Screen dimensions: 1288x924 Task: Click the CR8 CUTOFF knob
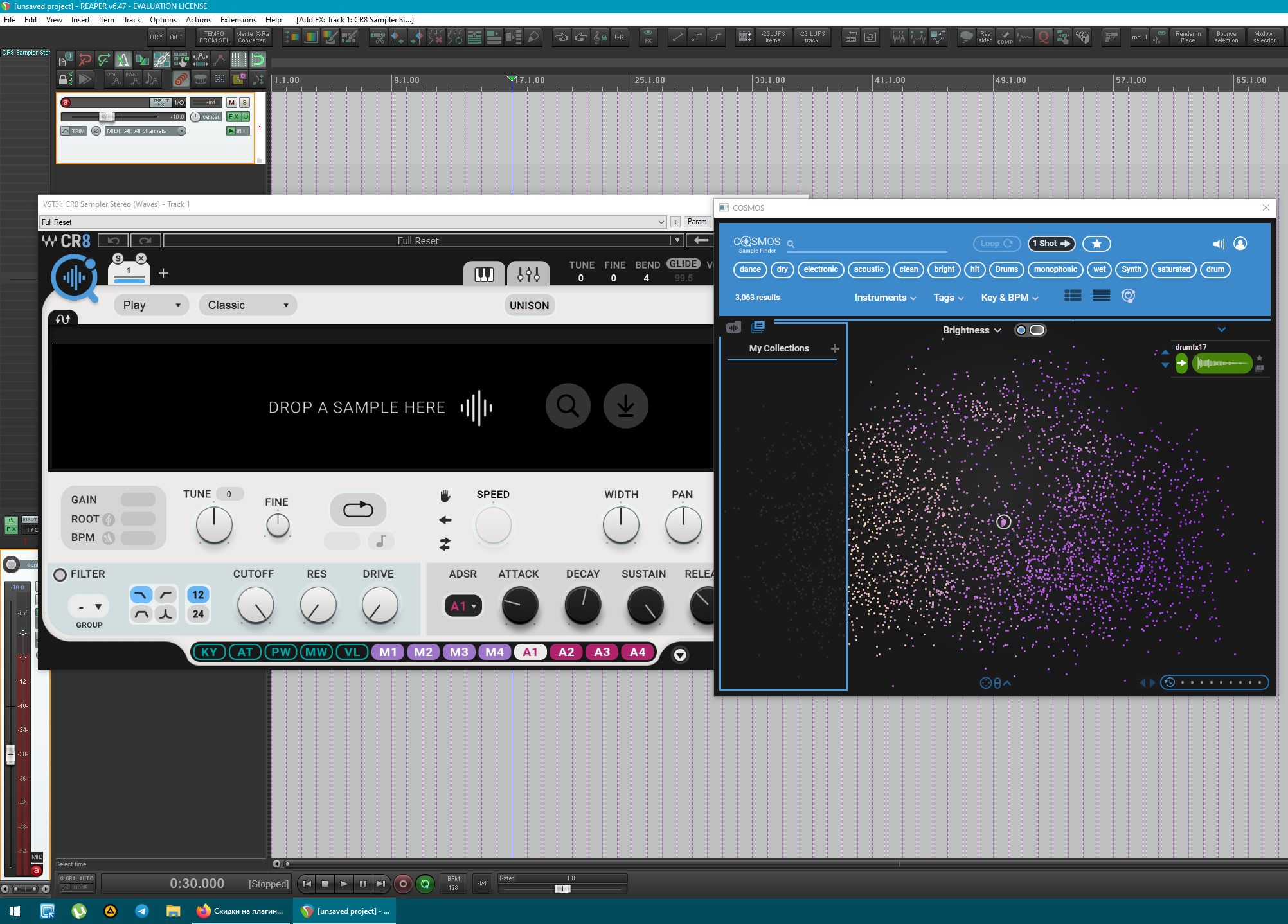[255, 605]
